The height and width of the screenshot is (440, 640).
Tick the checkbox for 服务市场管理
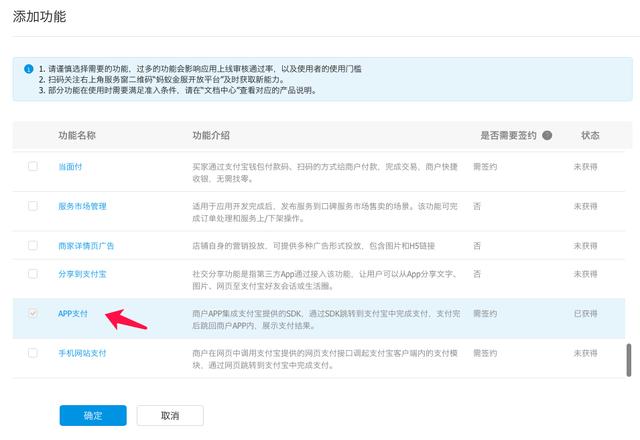point(33,206)
